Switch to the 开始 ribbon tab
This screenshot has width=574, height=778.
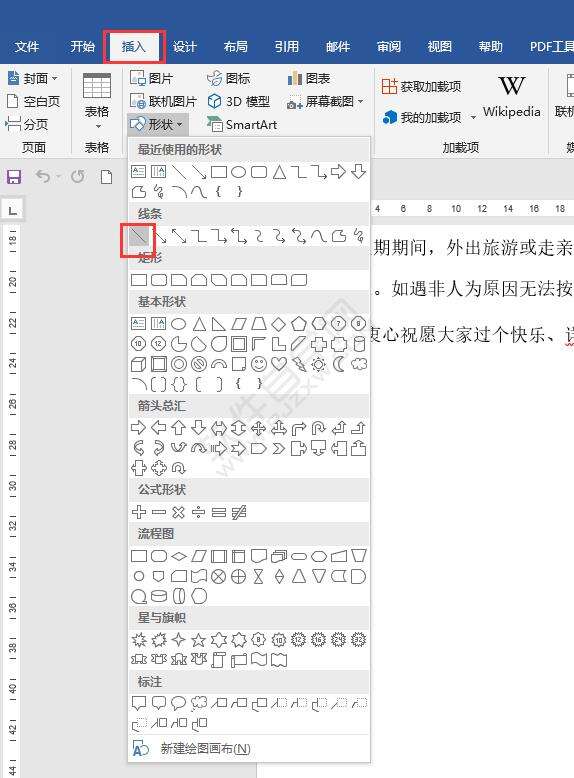(82, 47)
